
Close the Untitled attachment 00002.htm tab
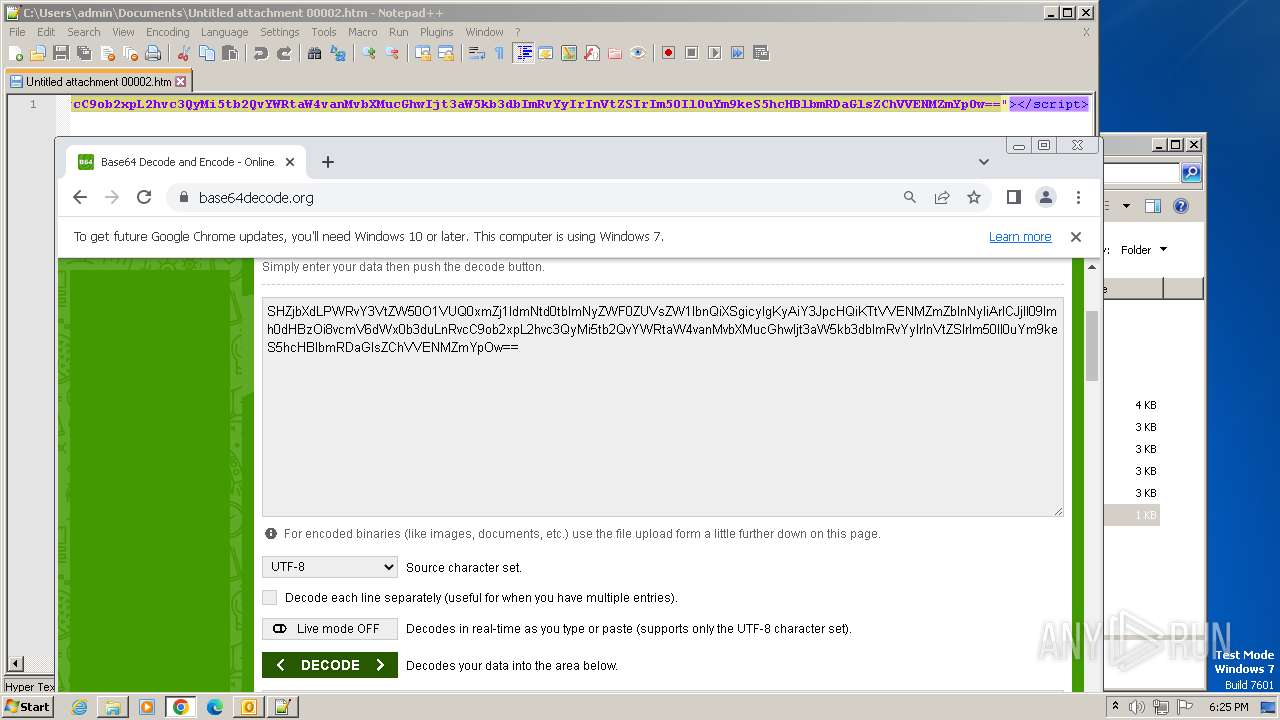click(x=181, y=82)
